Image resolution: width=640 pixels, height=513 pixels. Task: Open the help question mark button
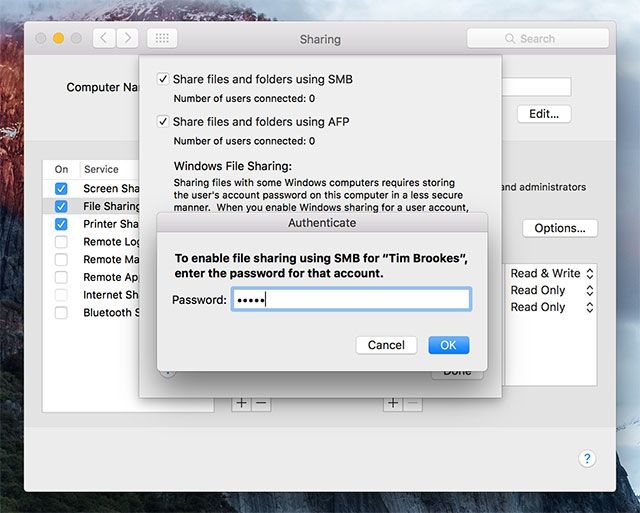[x=587, y=459]
